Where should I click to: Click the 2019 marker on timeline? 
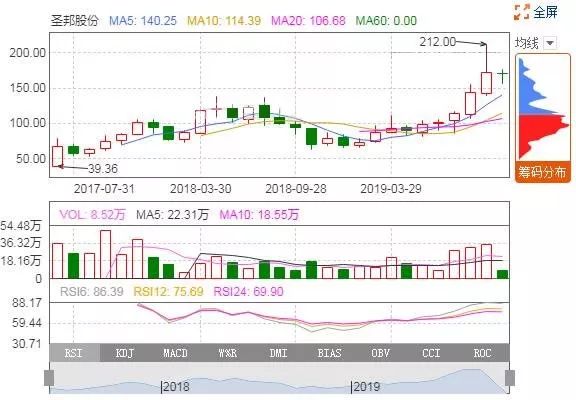point(366,386)
